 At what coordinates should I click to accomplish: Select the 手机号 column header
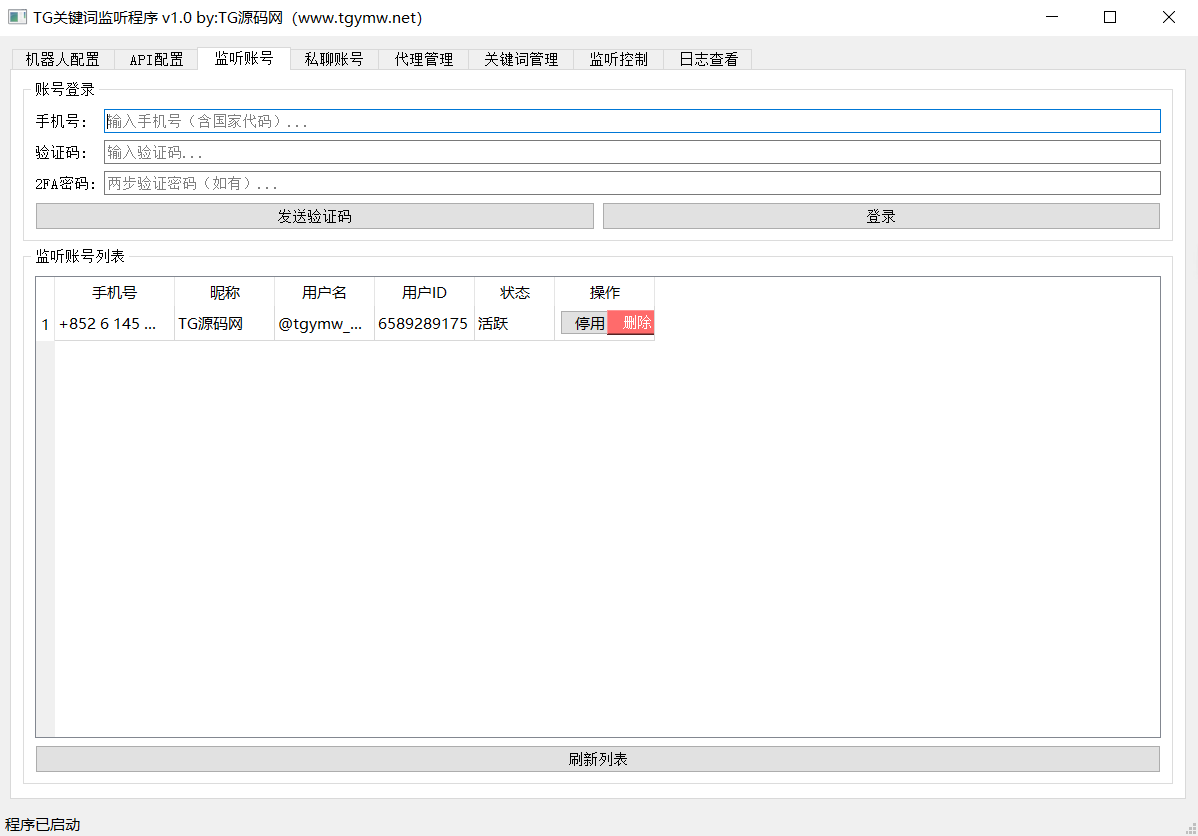[115, 293]
